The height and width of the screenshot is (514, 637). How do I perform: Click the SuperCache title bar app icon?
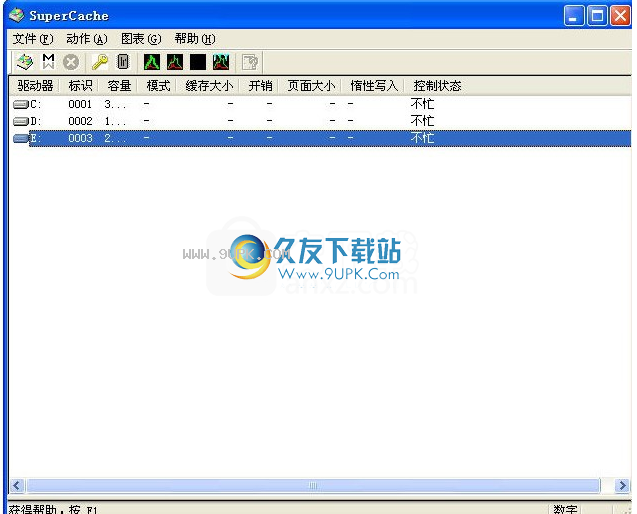tap(17, 15)
